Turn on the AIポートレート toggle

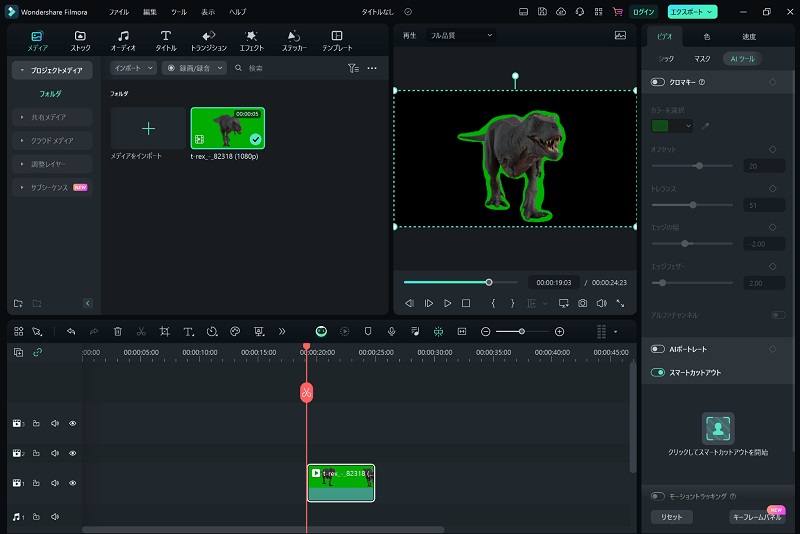click(x=658, y=349)
